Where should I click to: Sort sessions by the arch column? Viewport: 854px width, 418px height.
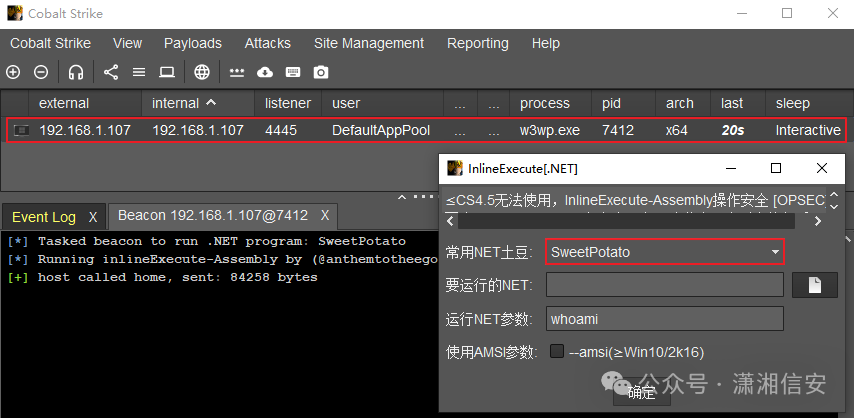(683, 103)
